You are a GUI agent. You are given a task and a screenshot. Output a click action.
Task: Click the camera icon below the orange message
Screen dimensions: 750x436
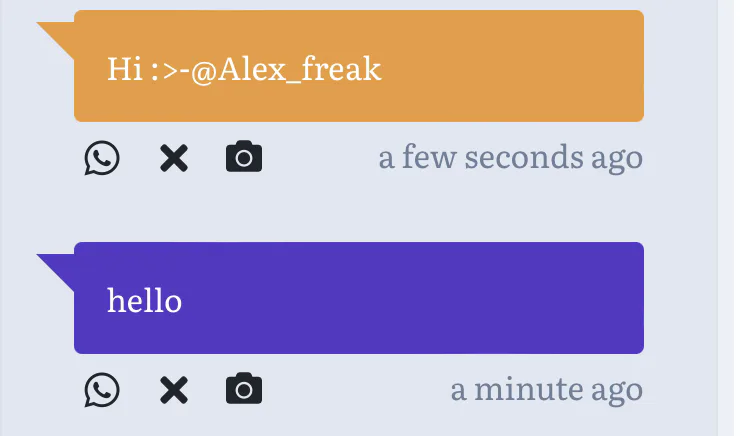(x=244, y=158)
